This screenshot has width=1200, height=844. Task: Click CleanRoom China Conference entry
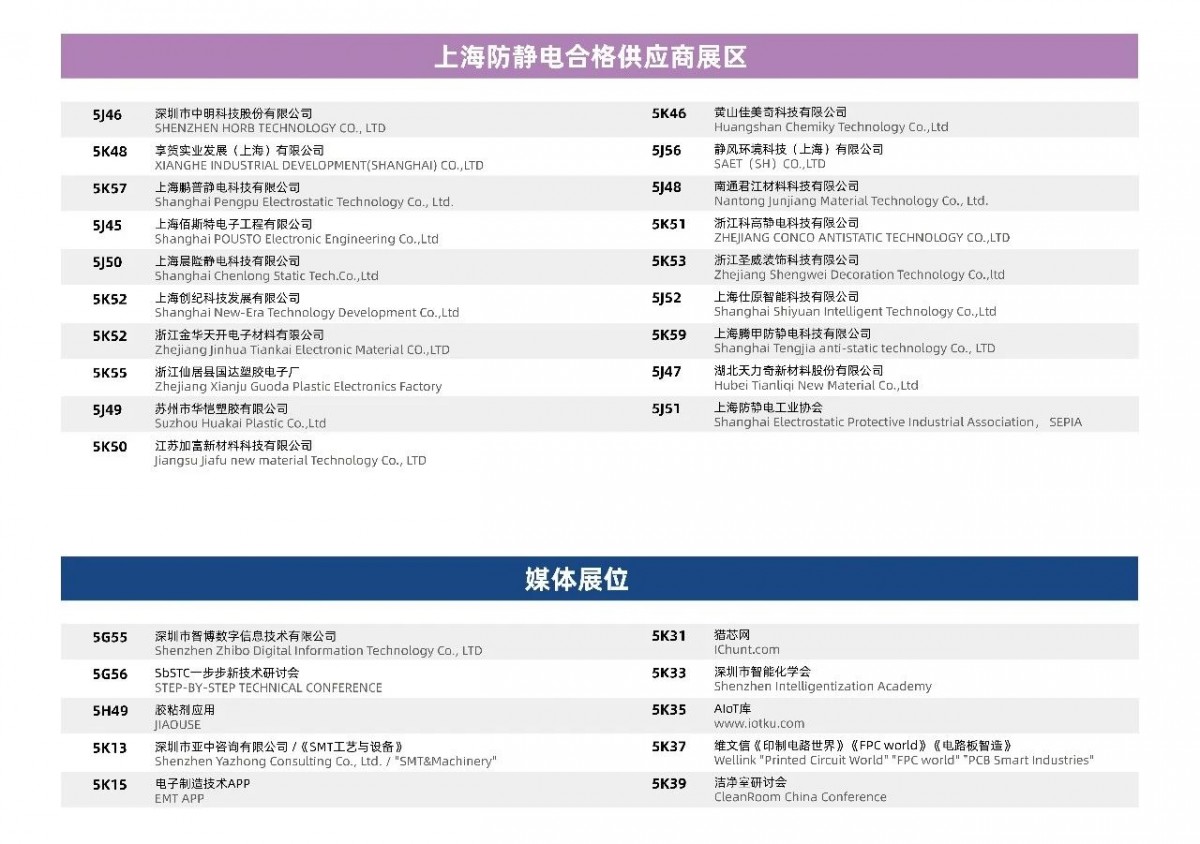[x=799, y=797]
